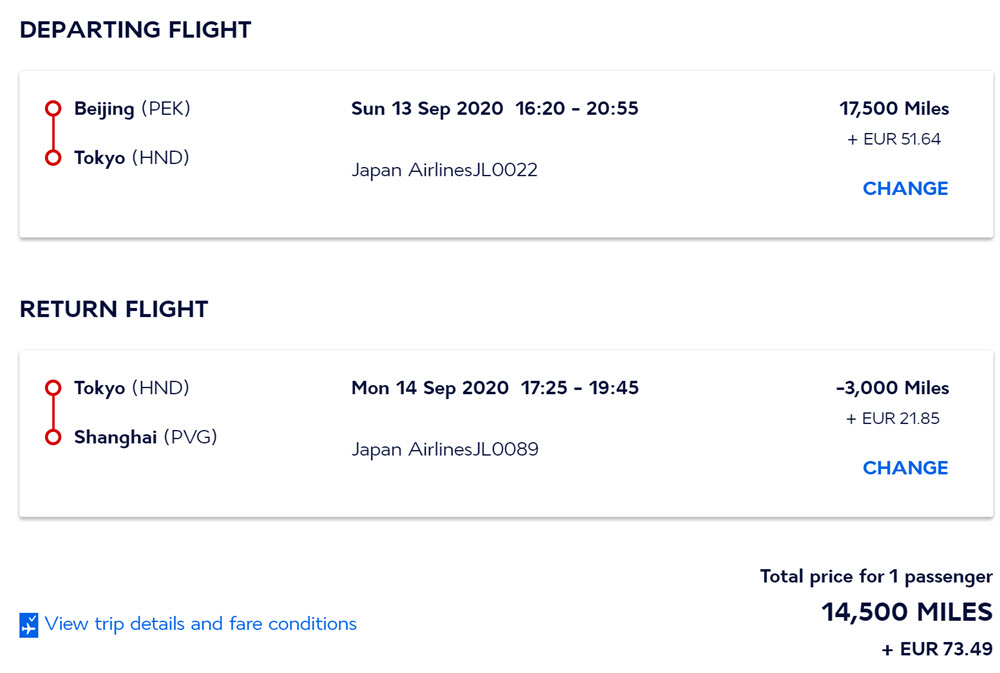Click the airplane checkmark icon beside trip details

[29, 625]
